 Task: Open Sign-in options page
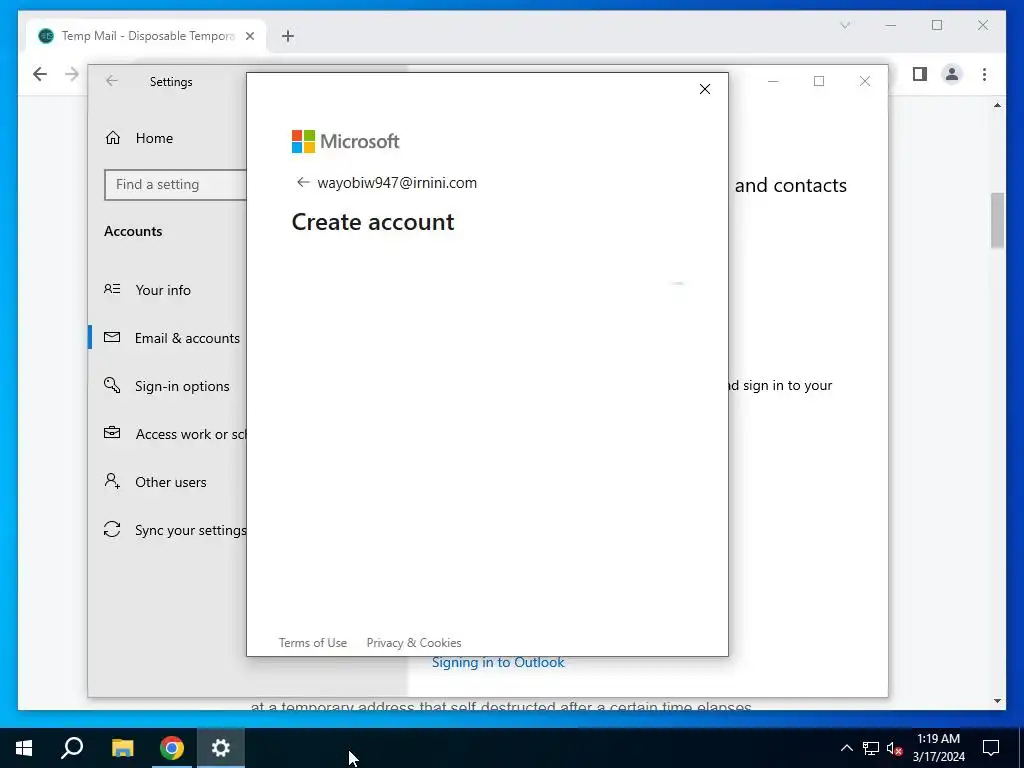(167, 386)
